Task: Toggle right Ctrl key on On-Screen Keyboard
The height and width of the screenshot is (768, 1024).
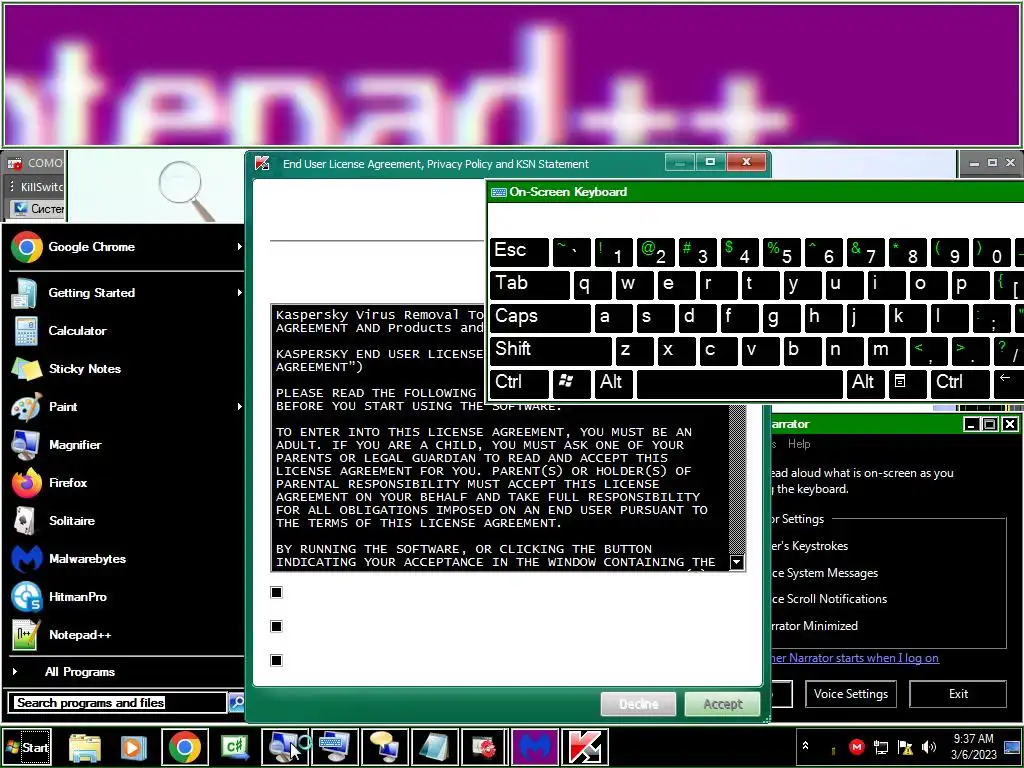Action: 960,383
